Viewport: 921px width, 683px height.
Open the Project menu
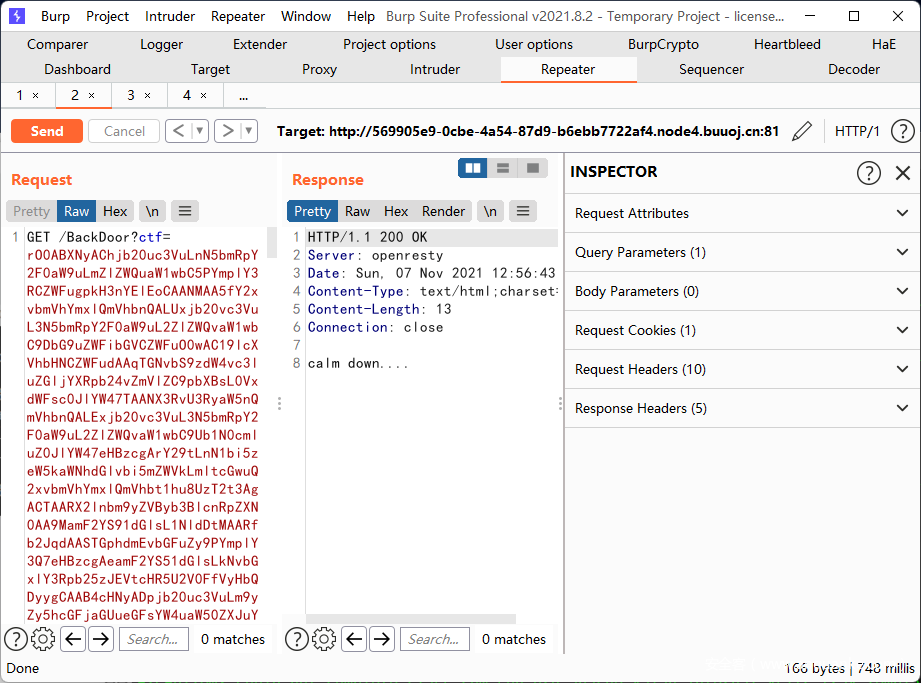point(107,16)
